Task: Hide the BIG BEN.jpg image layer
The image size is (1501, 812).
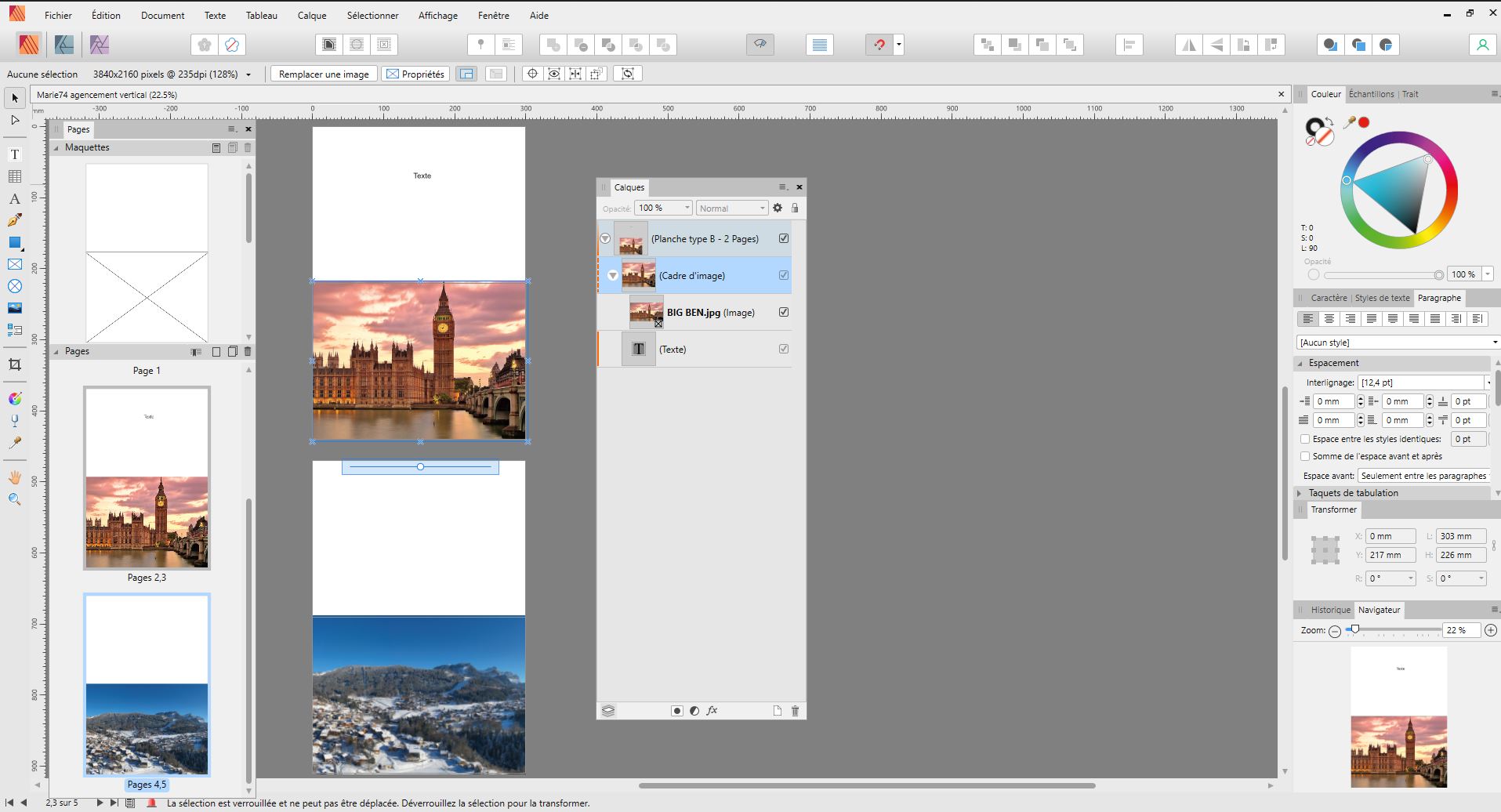Action: (x=784, y=312)
